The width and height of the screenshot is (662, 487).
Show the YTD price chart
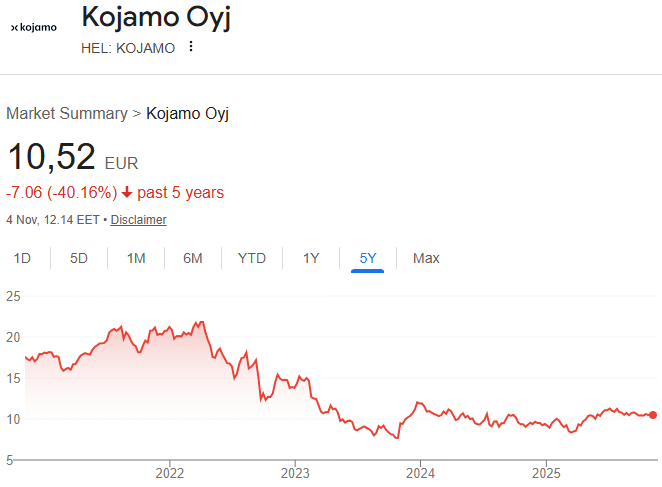point(252,258)
